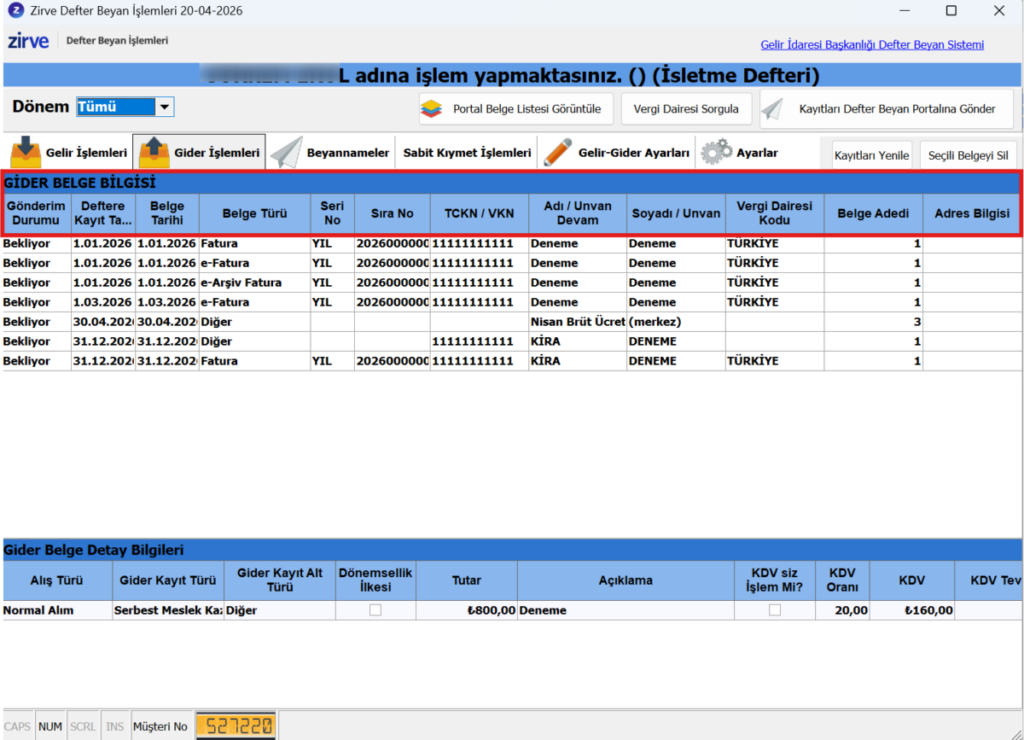1024x740 pixels.
Task: Open Gelir İdaresi Başkanlığı Defter Beyan Sistemi link
Action: click(872, 44)
